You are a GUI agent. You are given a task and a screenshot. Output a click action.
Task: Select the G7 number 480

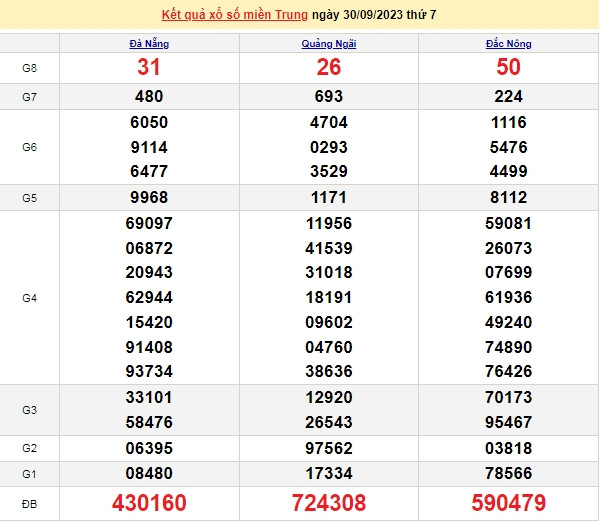(149, 97)
